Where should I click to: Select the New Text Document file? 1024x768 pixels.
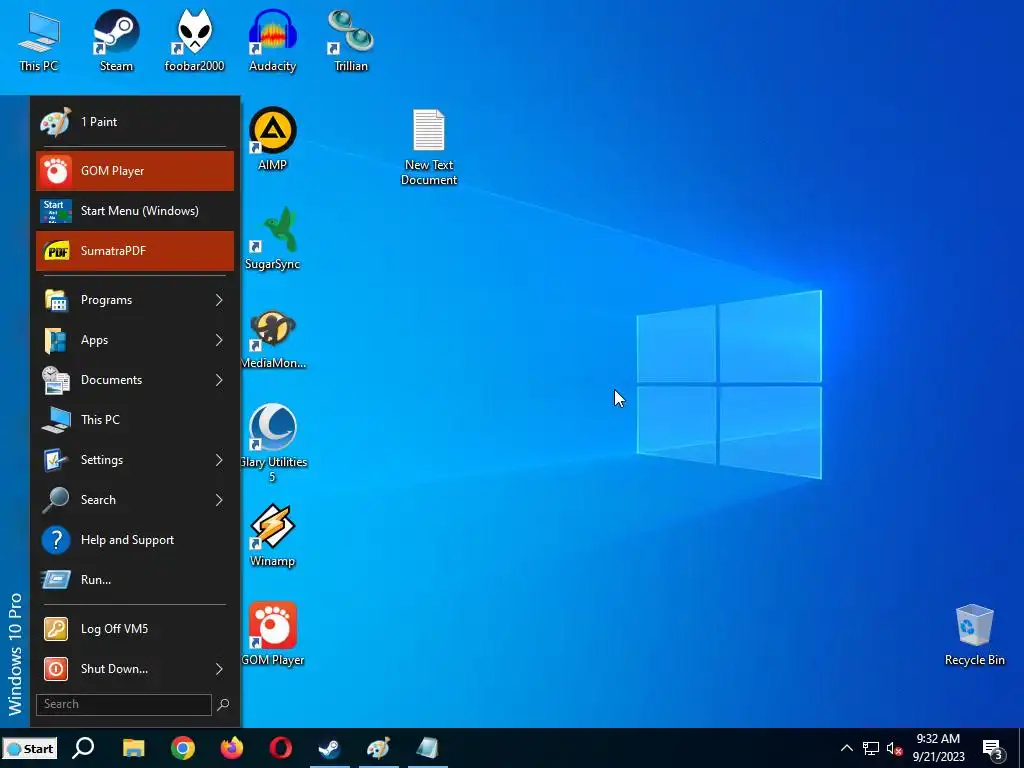[428, 147]
